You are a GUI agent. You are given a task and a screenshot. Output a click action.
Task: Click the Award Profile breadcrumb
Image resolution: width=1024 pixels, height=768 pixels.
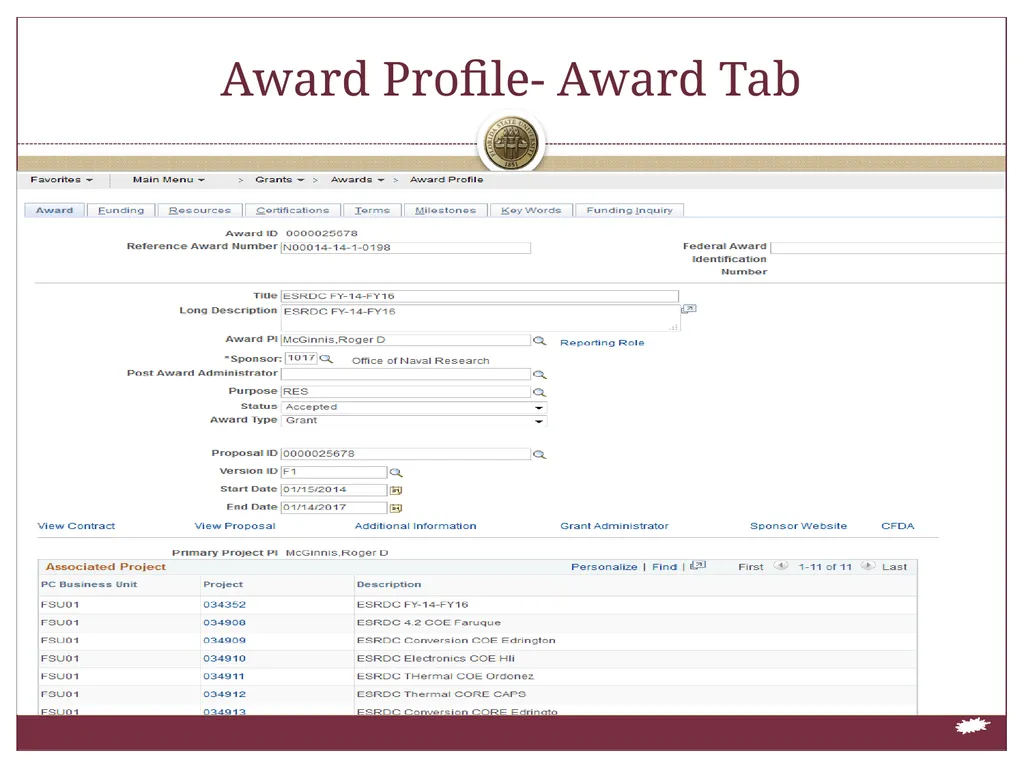coord(447,180)
